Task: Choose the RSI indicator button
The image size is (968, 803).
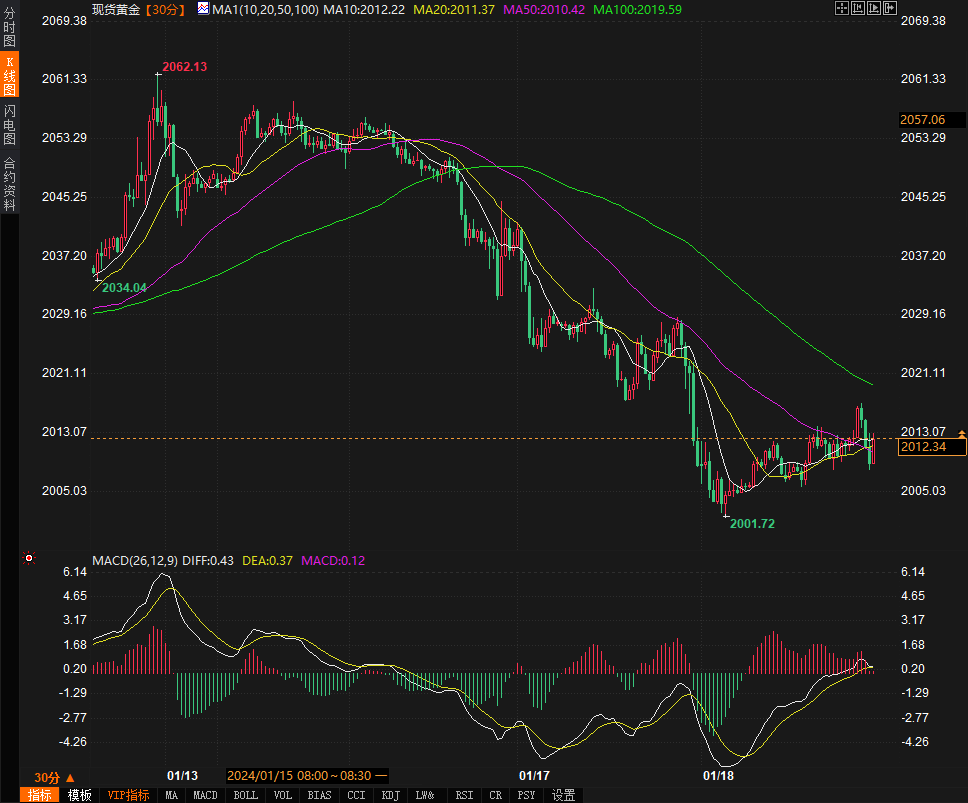Action: (464, 795)
